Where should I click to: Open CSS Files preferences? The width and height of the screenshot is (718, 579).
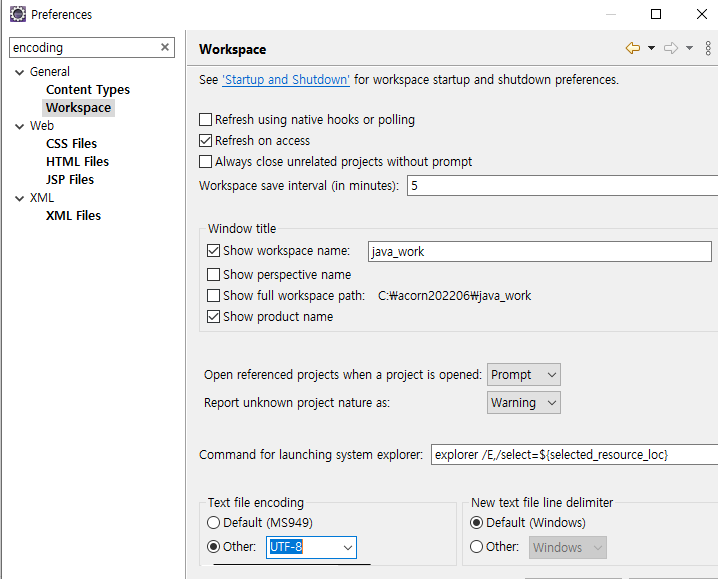click(x=71, y=143)
